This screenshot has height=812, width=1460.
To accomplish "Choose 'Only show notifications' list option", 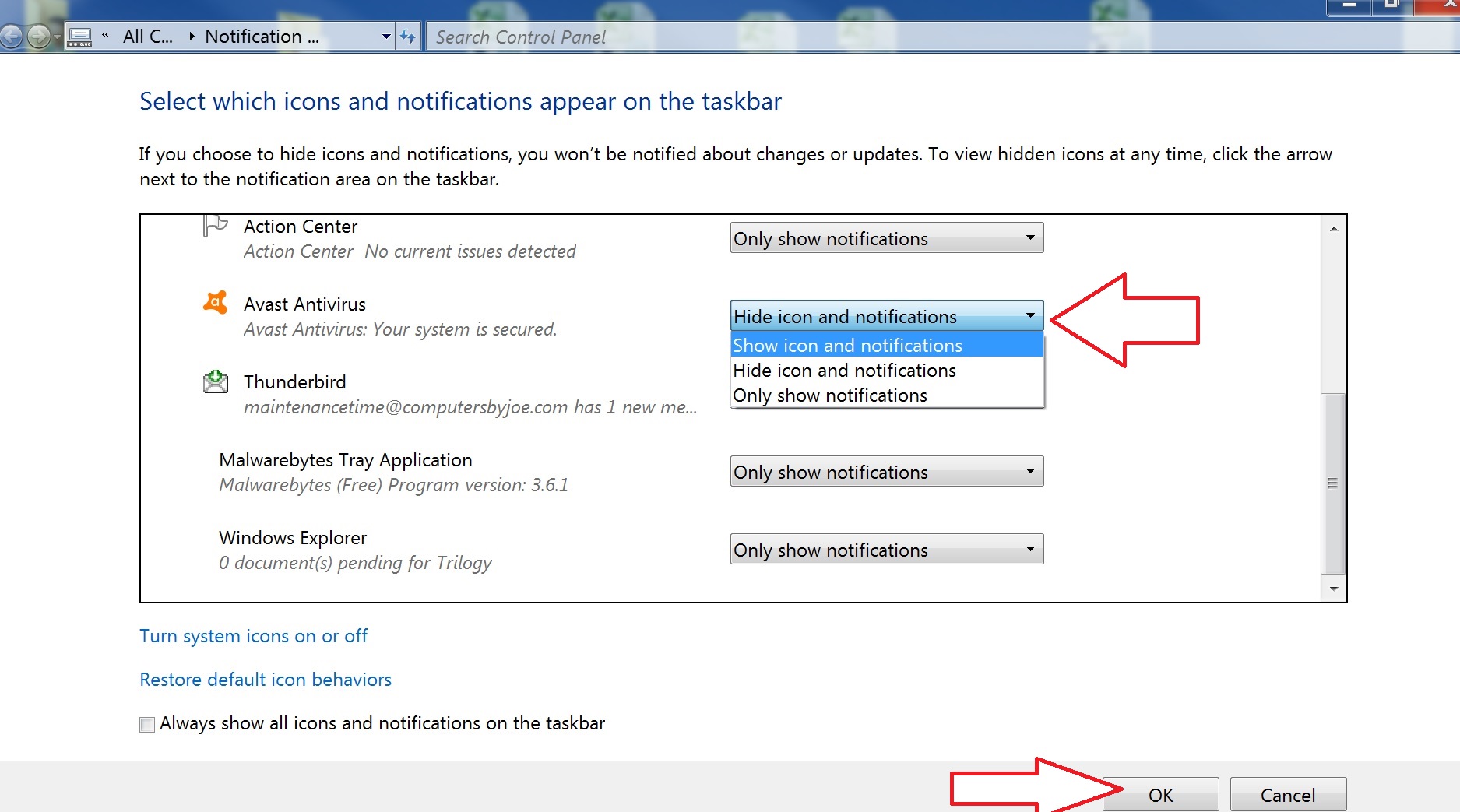I will (x=887, y=395).
